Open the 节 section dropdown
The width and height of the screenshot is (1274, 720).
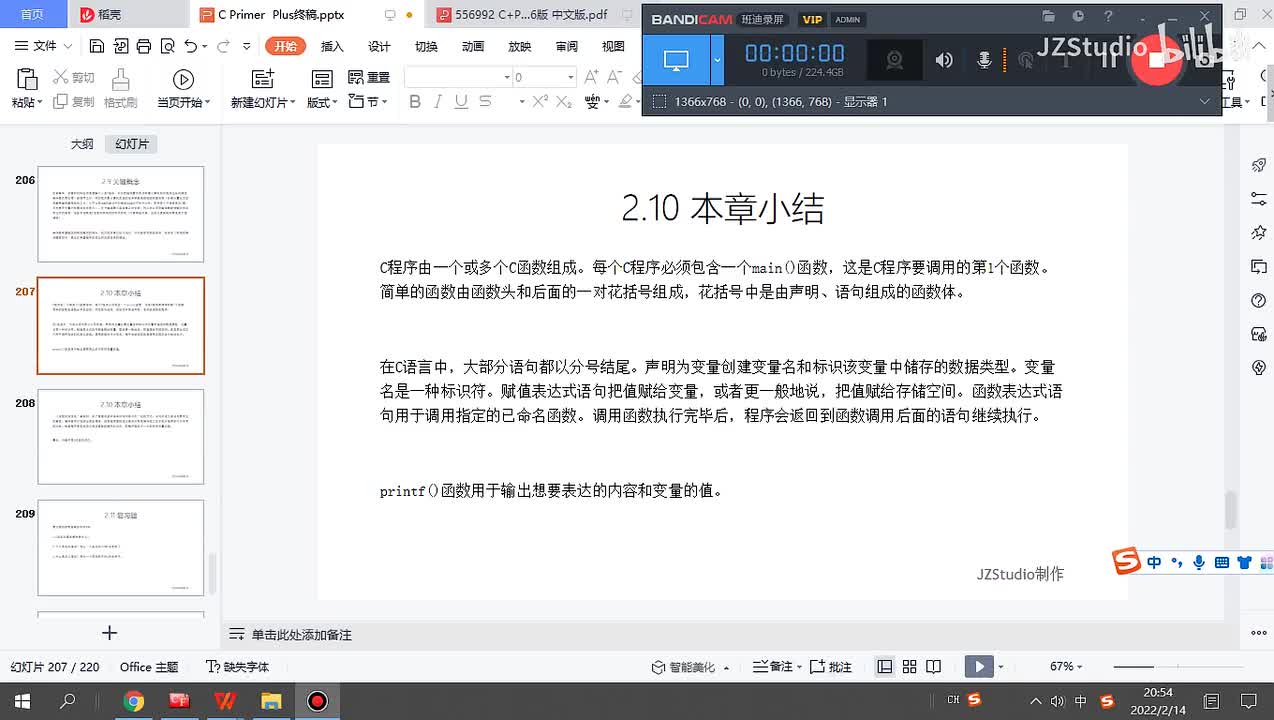tap(369, 101)
